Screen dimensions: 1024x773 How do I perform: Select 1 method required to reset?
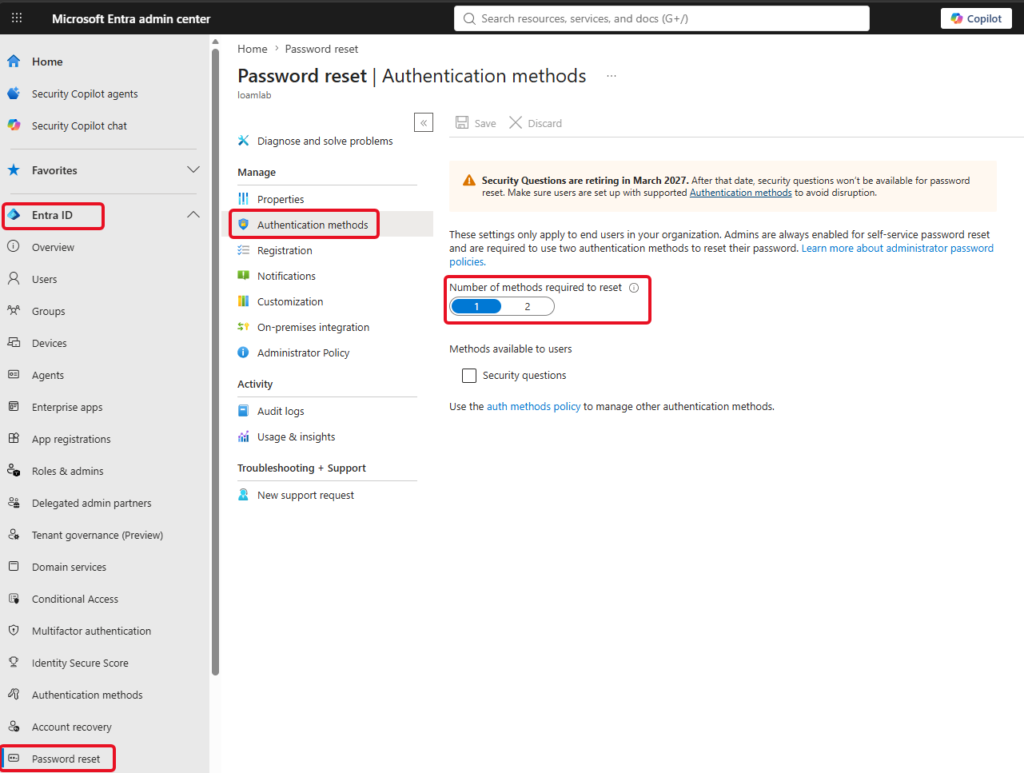[476, 306]
